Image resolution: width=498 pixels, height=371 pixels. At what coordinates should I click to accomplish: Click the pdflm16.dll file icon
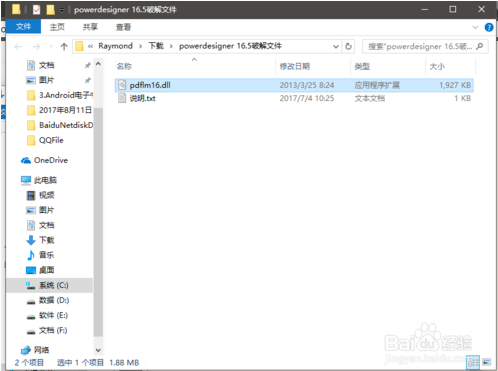coord(122,85)
